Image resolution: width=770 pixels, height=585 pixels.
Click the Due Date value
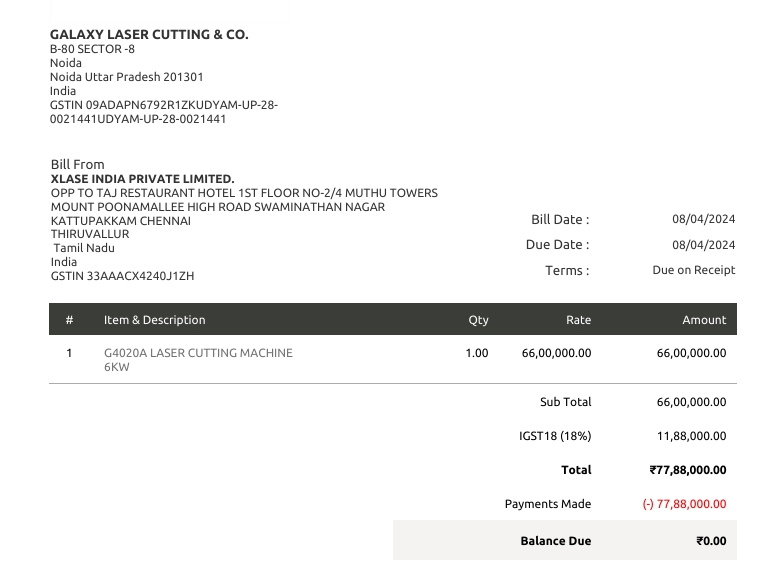[x=703, y=245]
